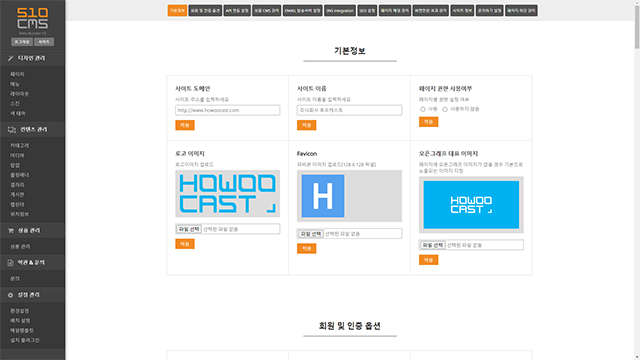
Task: Open 게시판 under 컨텐츠 관리
Action: point(17,195)
